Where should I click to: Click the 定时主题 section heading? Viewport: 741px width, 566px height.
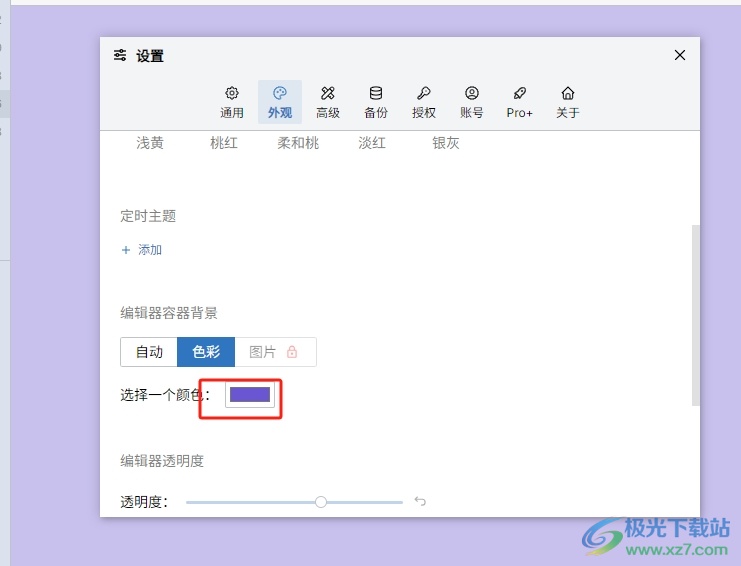coord(148,216)
